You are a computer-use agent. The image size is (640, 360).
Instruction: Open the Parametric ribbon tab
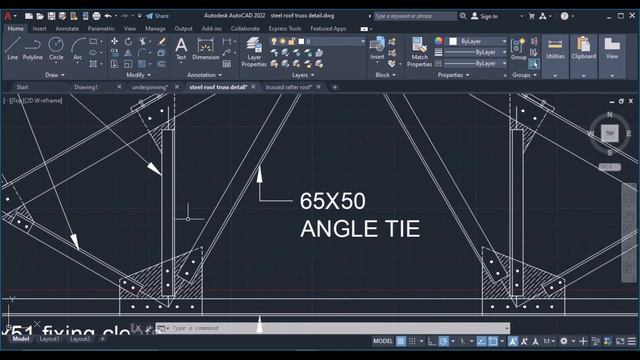[101, 29]
